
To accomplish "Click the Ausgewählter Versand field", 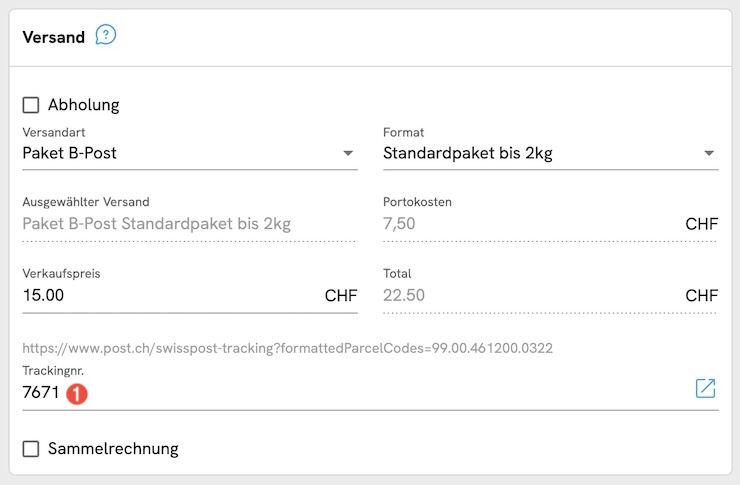I will [x=156, y=224].
